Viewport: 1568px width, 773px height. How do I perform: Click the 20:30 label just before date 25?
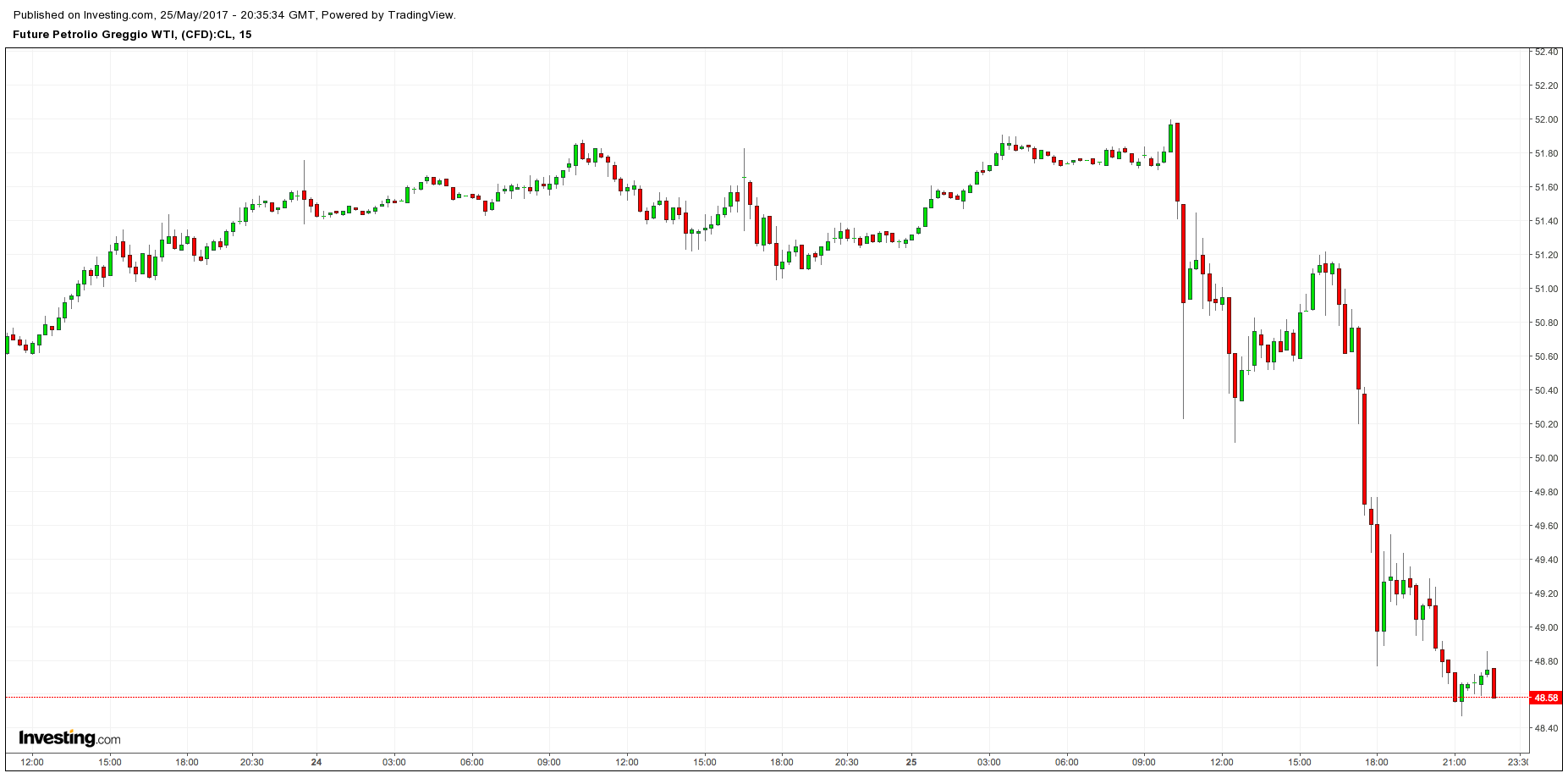[847, 762]
